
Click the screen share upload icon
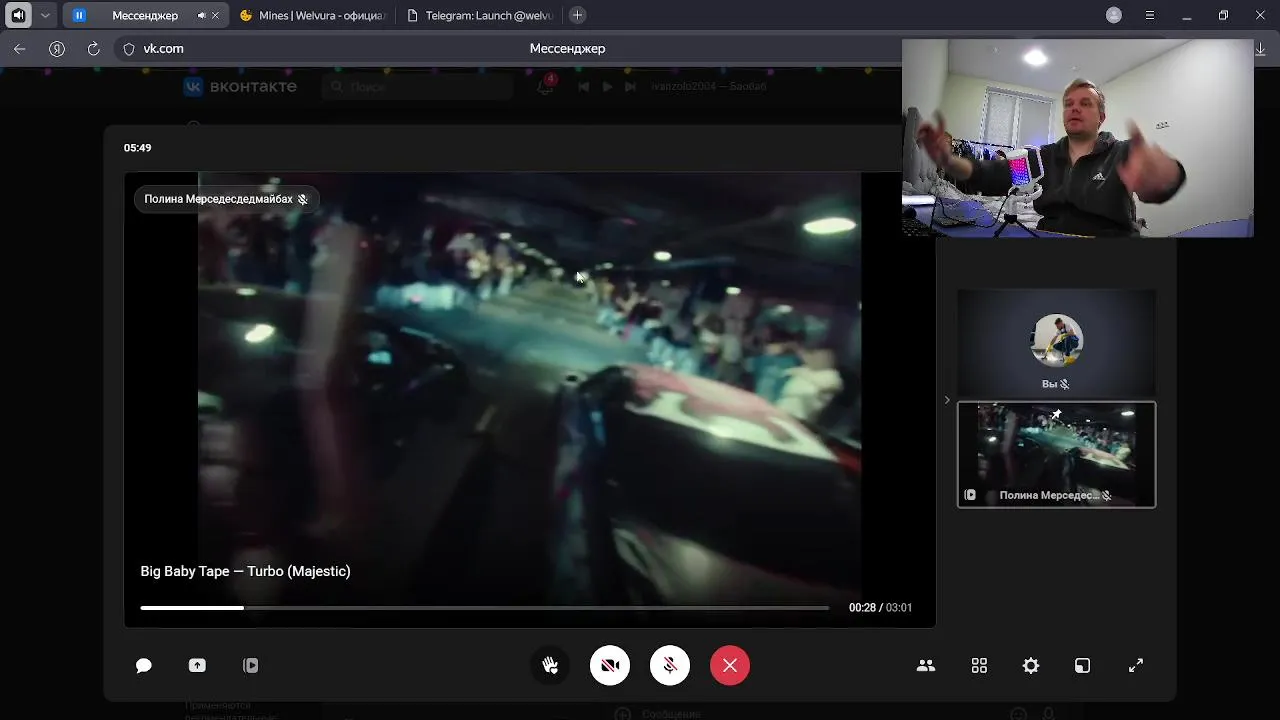[x=197, y=666]
